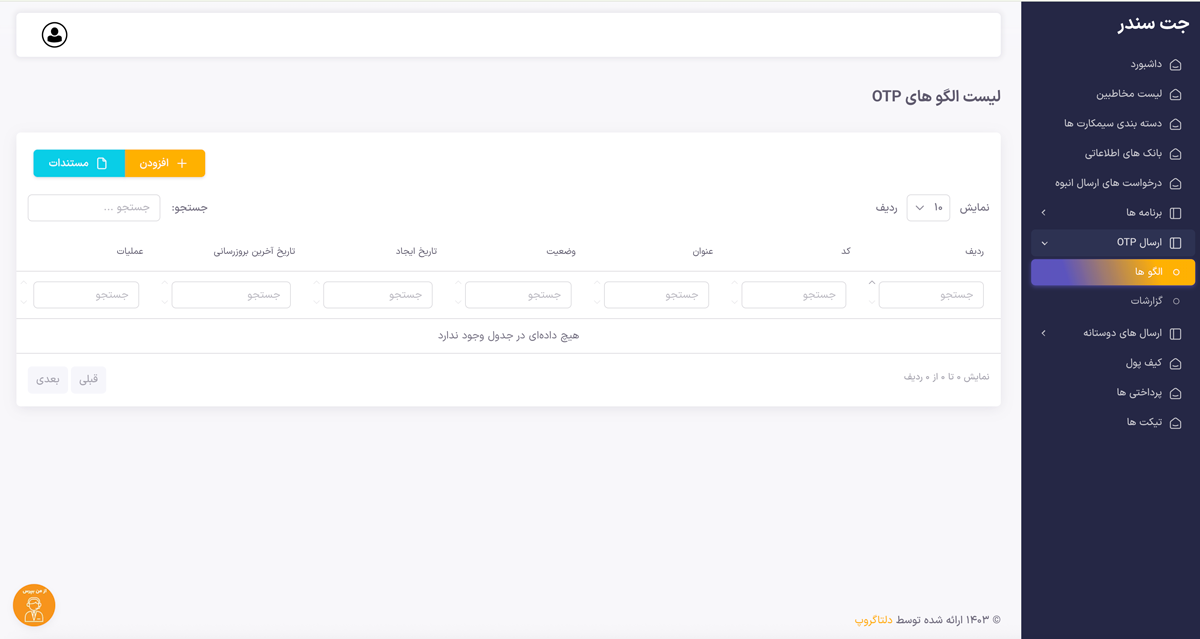Click the داشبورد home icon in sidebar
The height and width of the screenshot is (639, 1200).
(x=1175, y=65)
